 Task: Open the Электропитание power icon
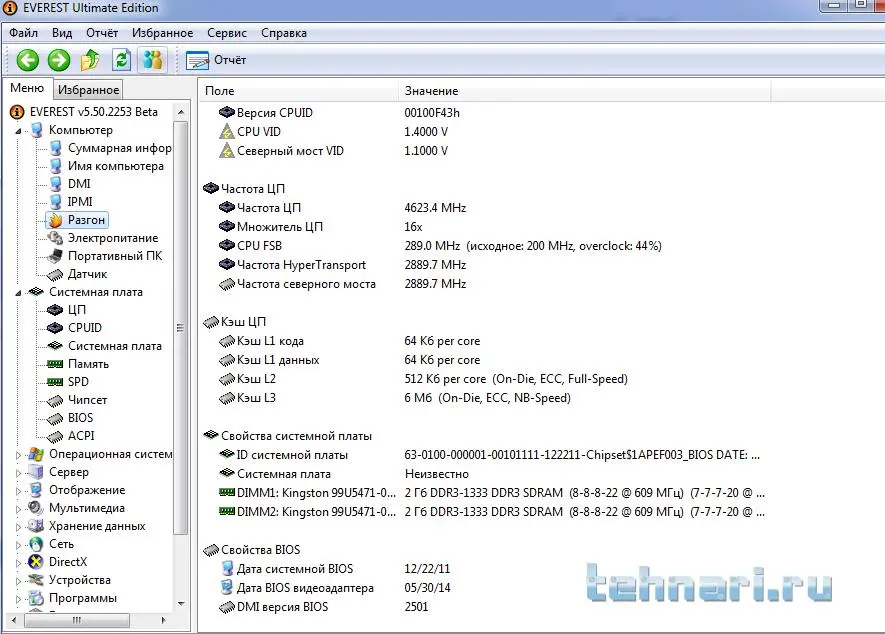pos(55,238)
